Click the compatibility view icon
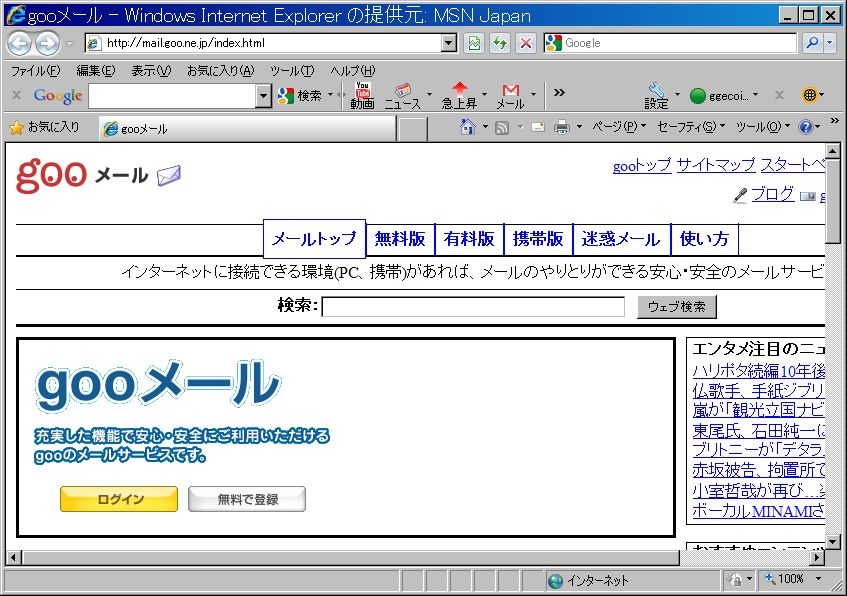This screenshot has height=596, width=847. click(x=474, y=43)
